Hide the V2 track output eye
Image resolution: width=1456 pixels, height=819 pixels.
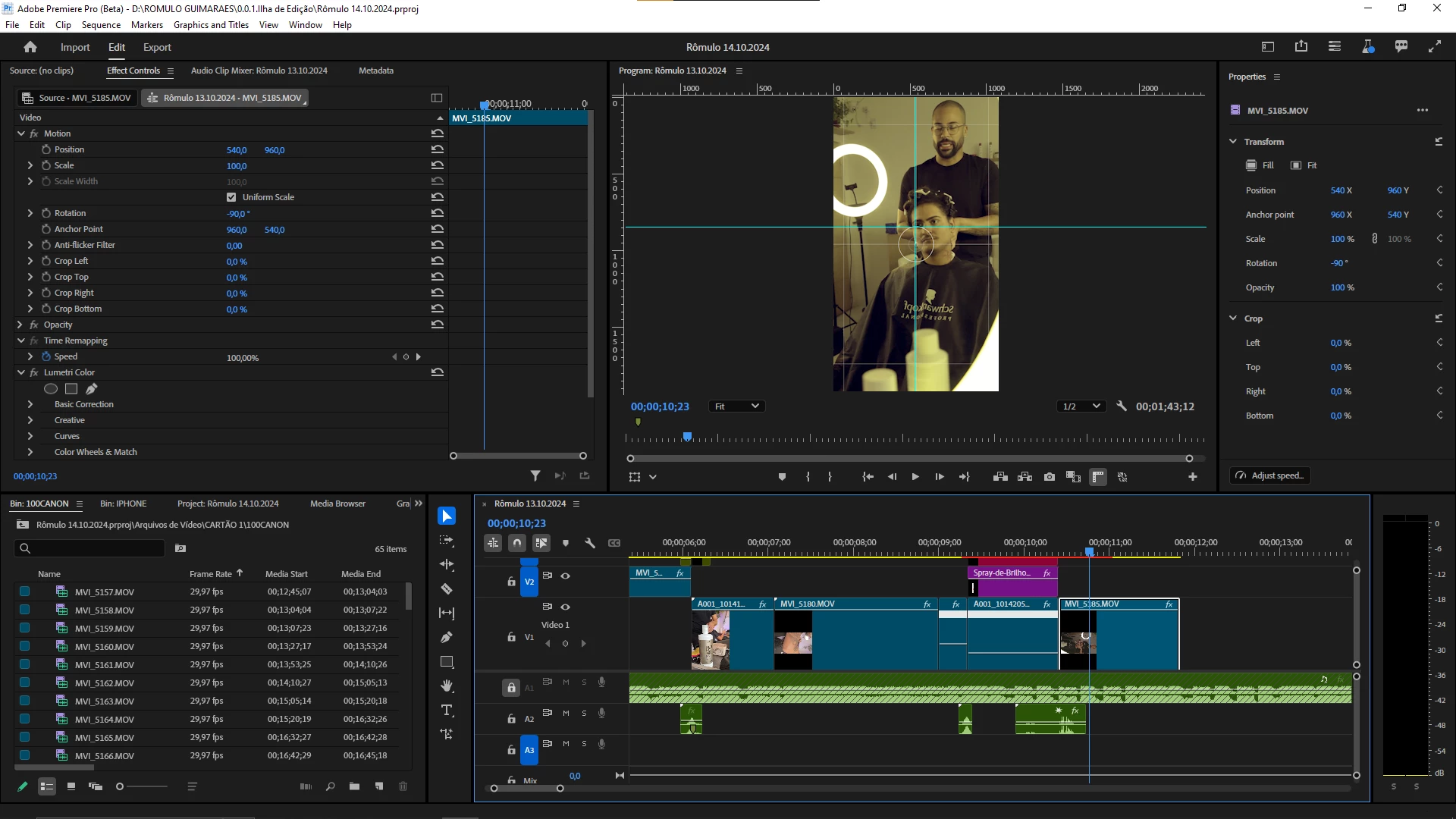(x=565, y=576)
